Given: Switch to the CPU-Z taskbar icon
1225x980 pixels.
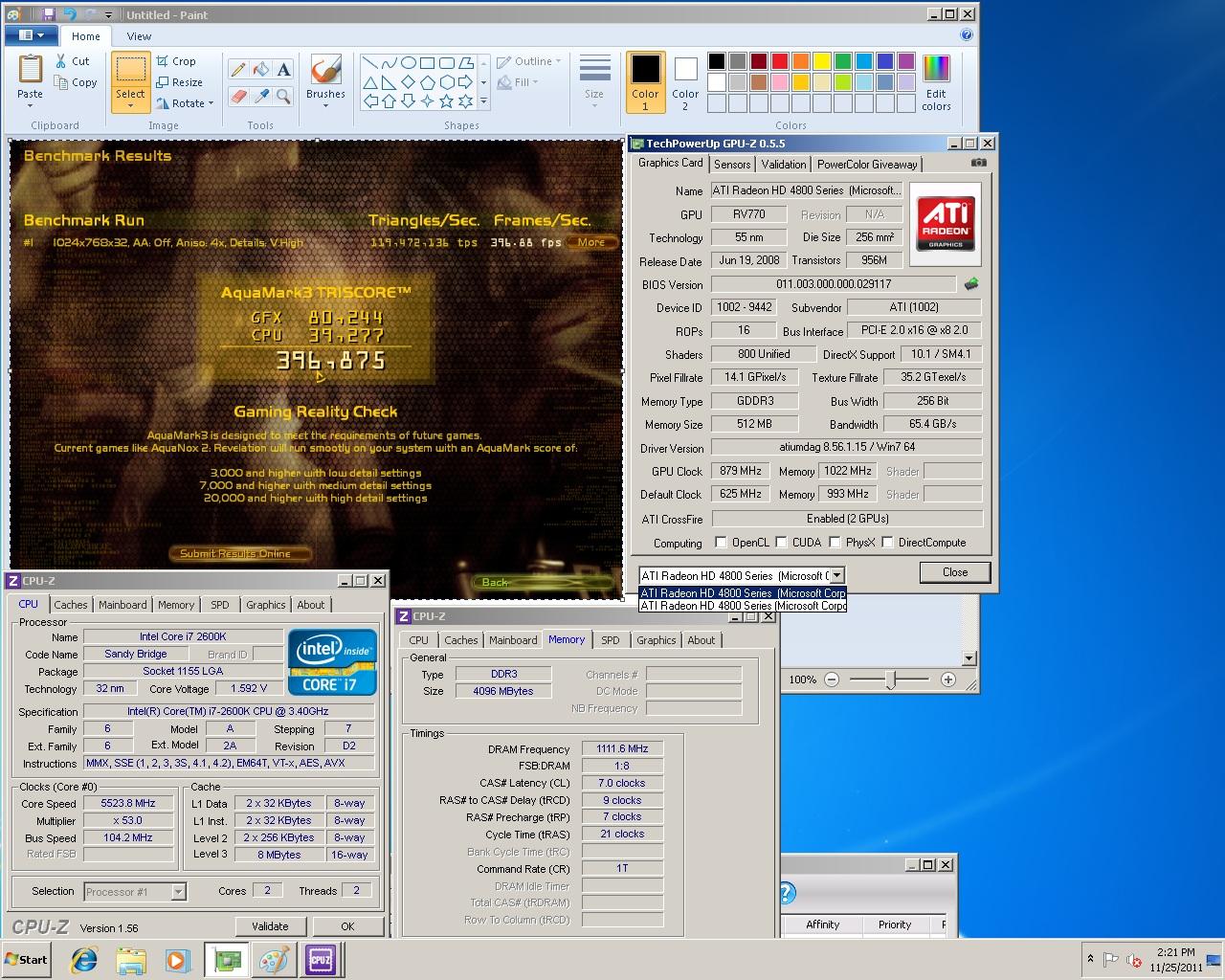Looking at the screenshot, I should pyautogui.click(x=321, y=960).
